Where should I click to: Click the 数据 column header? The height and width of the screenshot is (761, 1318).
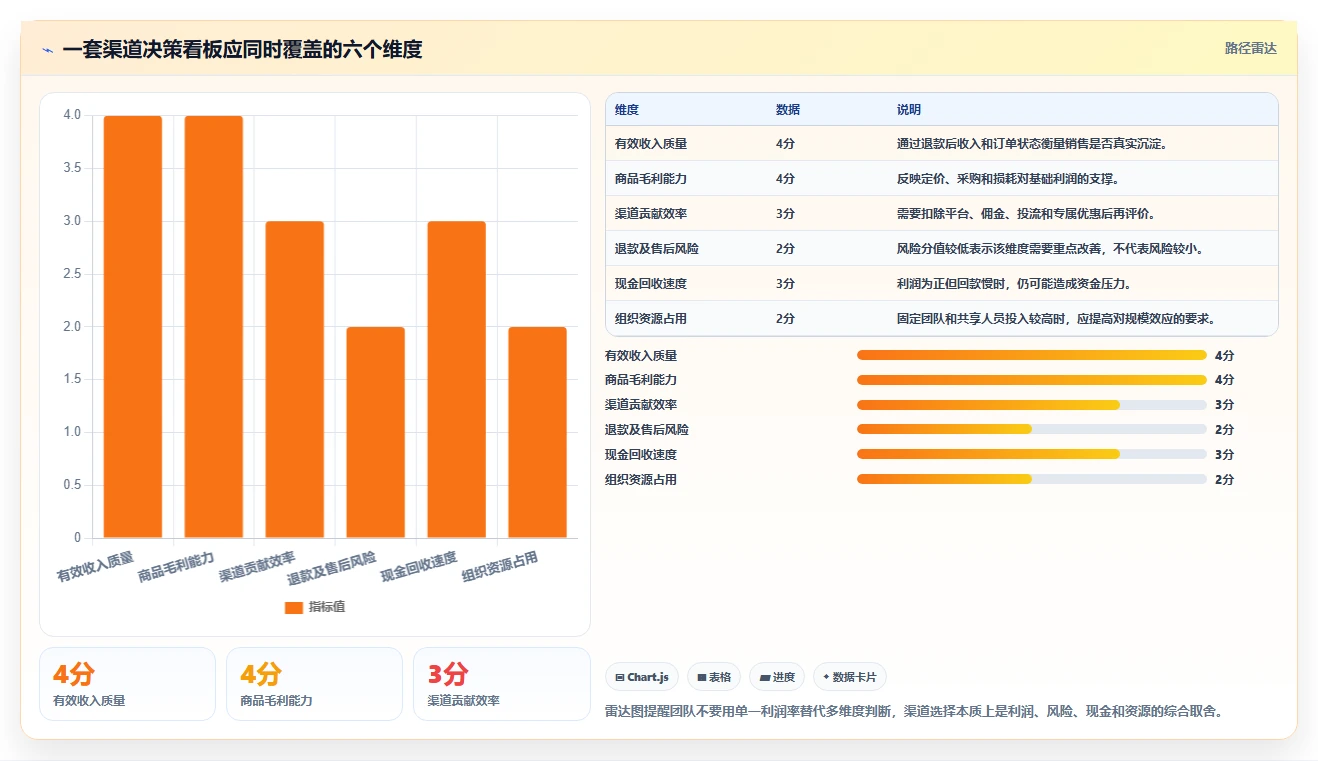click(788, 110)
